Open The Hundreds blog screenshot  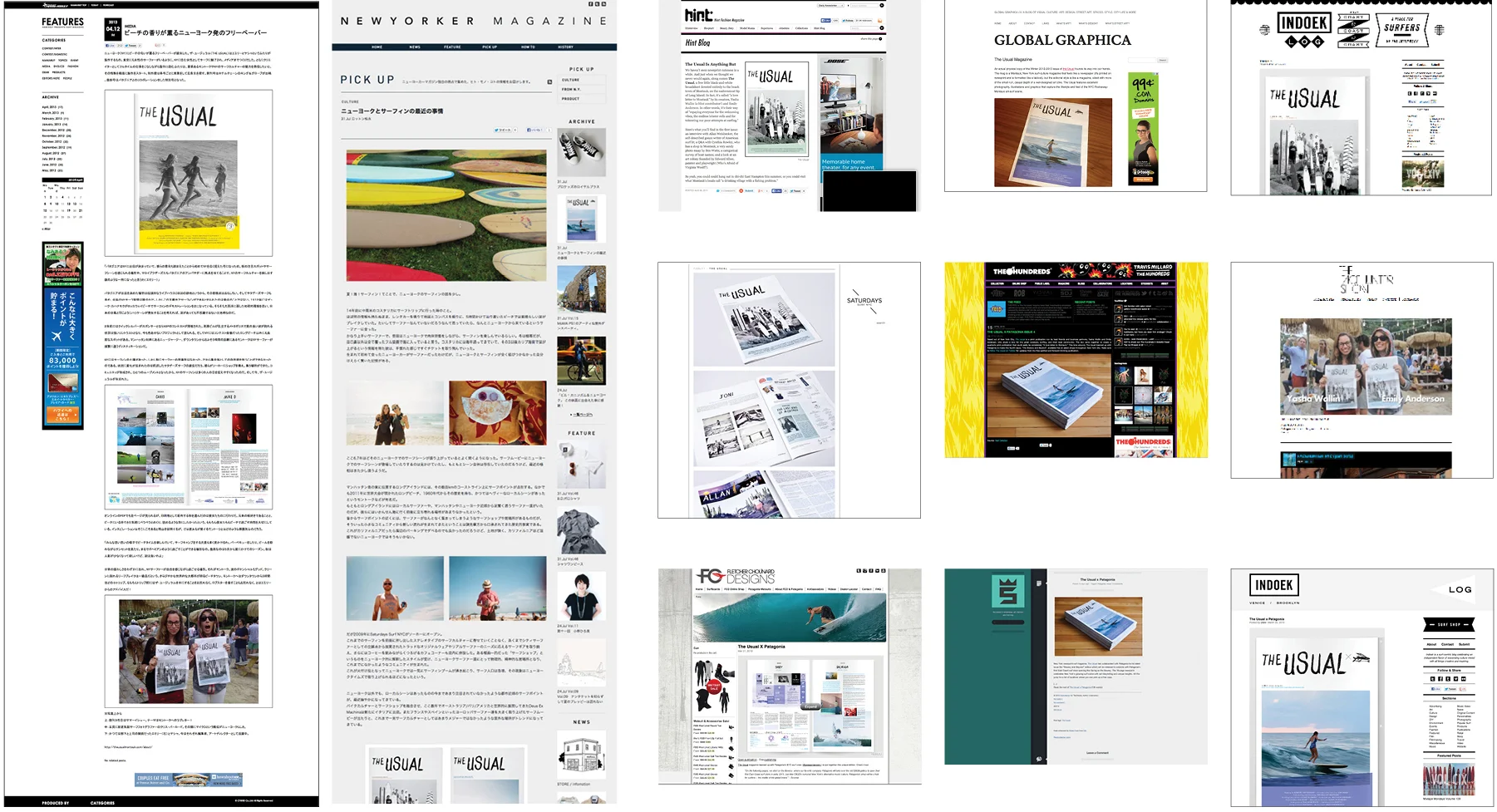coord(1076,360)
